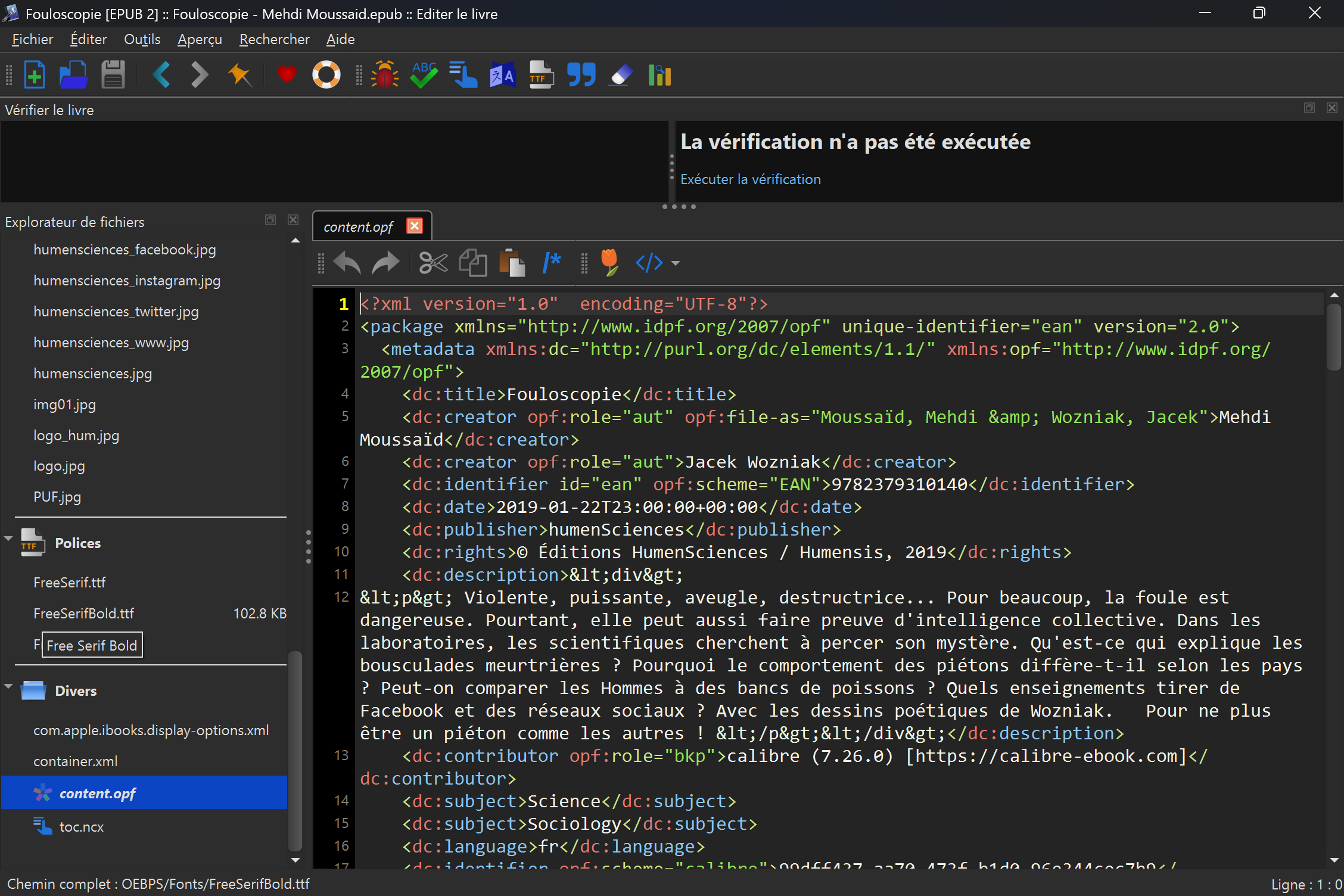Click the save floppy disk icon

[x=113, y=76]
